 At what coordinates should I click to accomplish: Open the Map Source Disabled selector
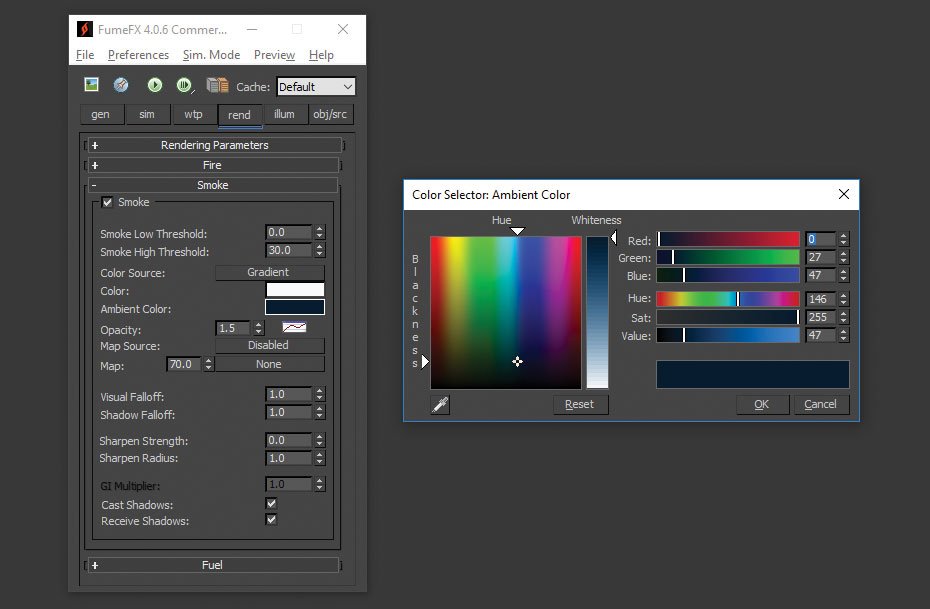click(x=270, y=345)
